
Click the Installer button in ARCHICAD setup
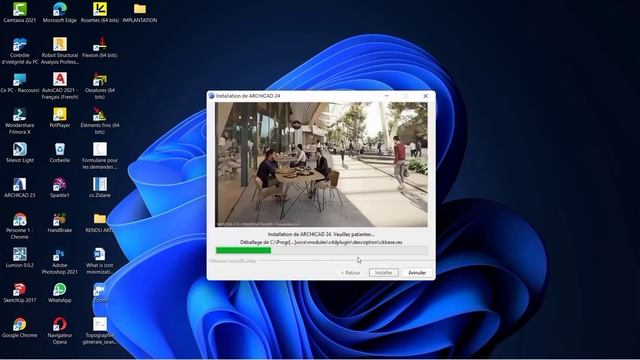[x=384, y=272]
